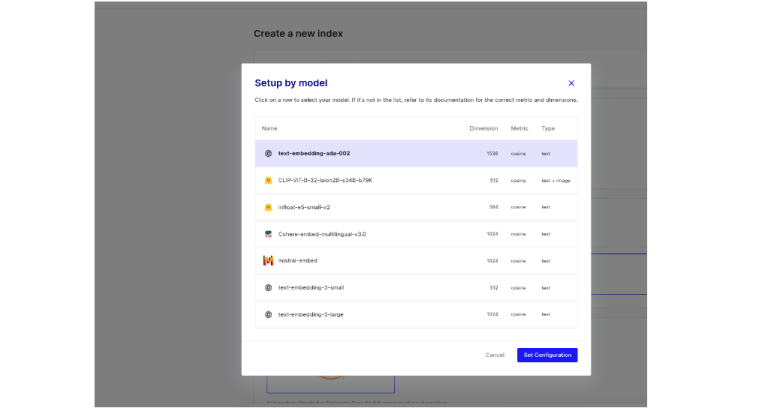Close the Setup by model dialog
This screenshot has height=417, width=768.
coord(571,84)
